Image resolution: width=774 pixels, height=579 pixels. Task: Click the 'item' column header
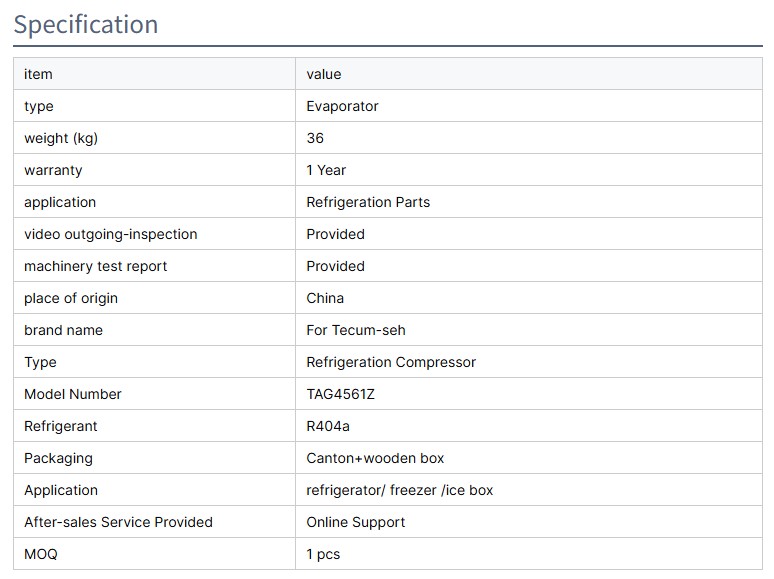tap(38, 74)
